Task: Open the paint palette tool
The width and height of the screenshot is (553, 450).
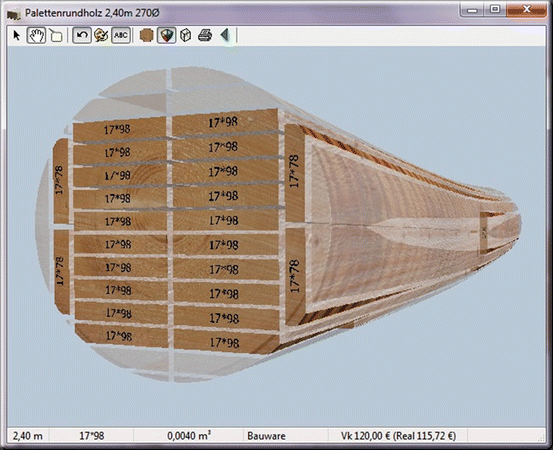Action: [101, 35]
